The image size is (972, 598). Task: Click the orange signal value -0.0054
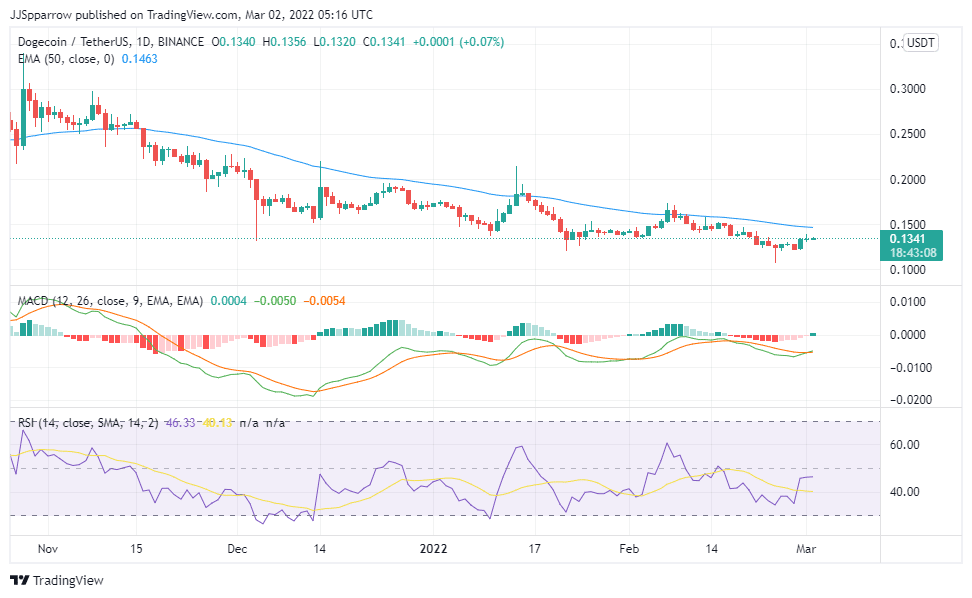click(x=325, y=301)
